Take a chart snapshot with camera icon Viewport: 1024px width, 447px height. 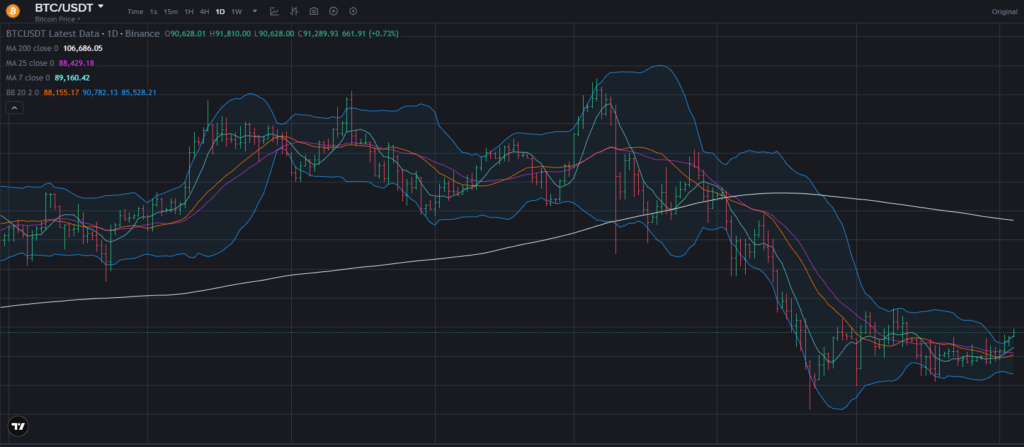314,11
